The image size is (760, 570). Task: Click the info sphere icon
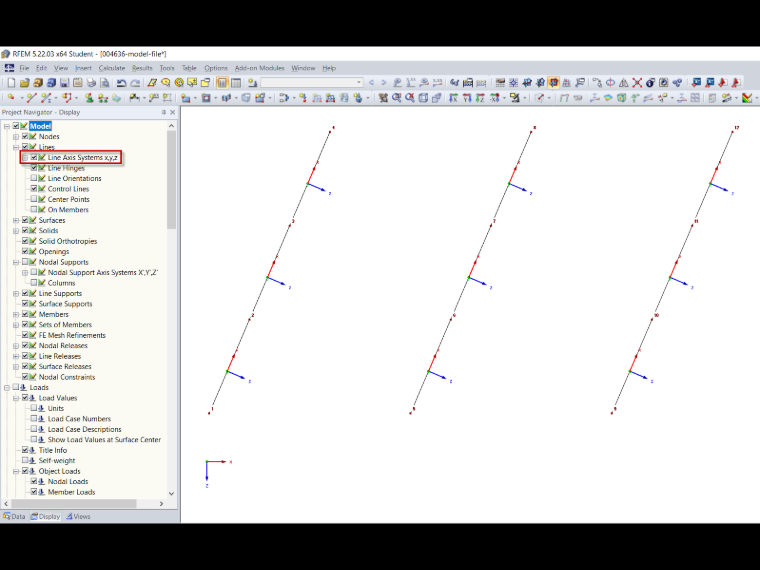coord(650,83)
